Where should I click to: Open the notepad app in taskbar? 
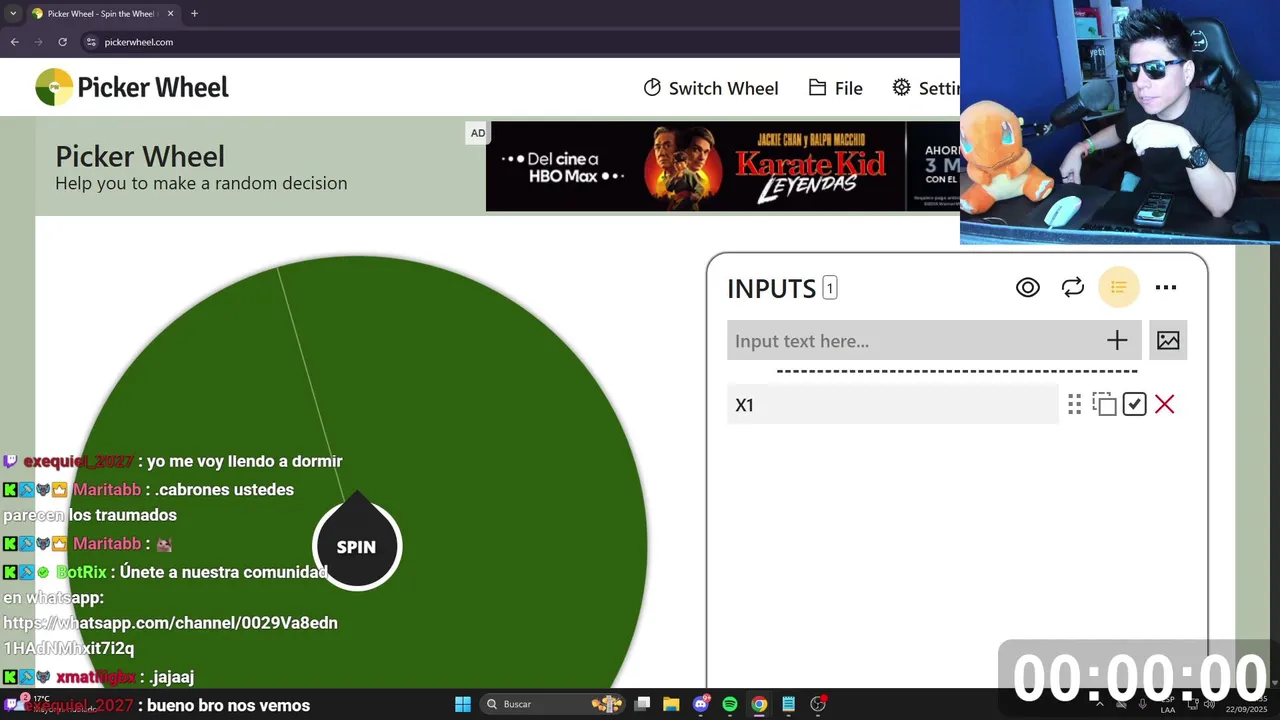[x=789, y=704]
